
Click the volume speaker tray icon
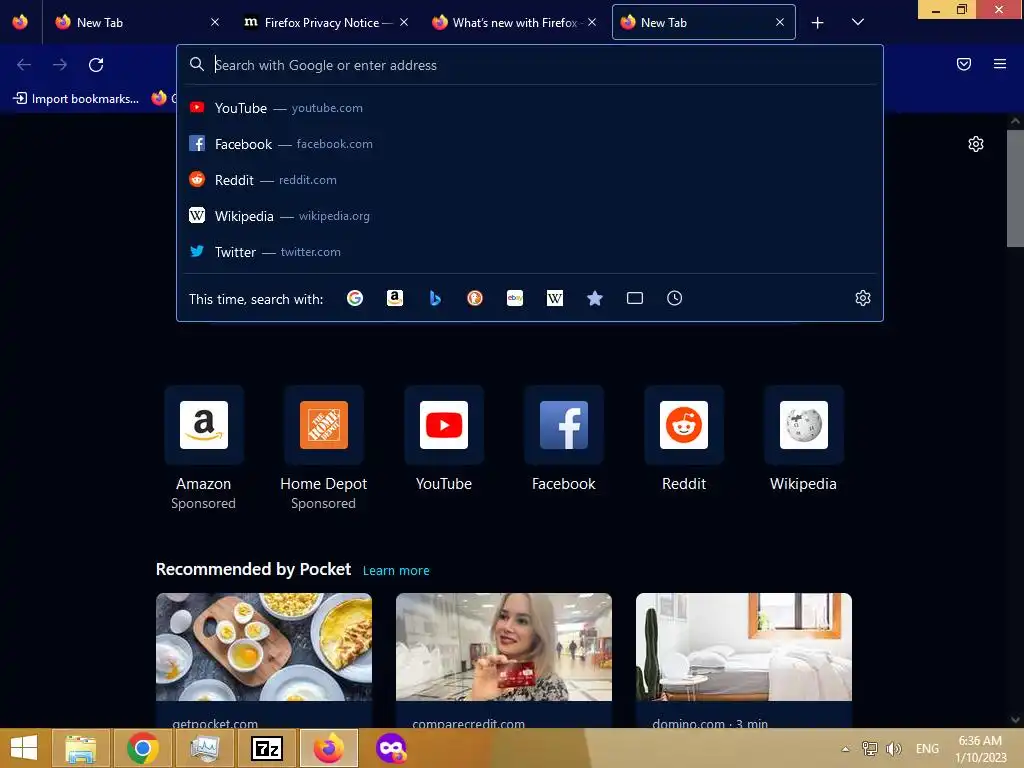click(x=894, y=748)
